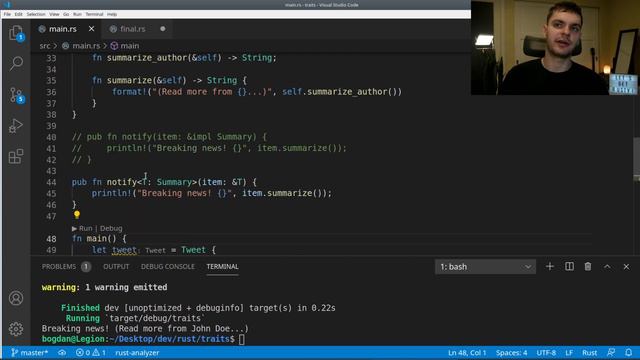640x360 pixels.
Task: Open the Search view in activity bar
Action: [x=16, y=63]
